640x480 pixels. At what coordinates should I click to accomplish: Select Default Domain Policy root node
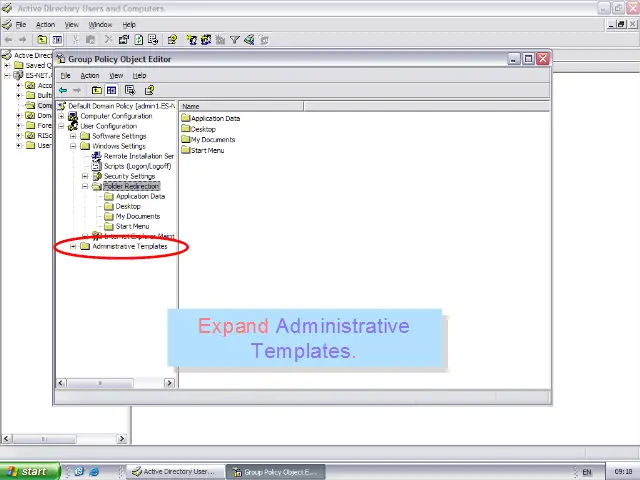tap(121, 106)
